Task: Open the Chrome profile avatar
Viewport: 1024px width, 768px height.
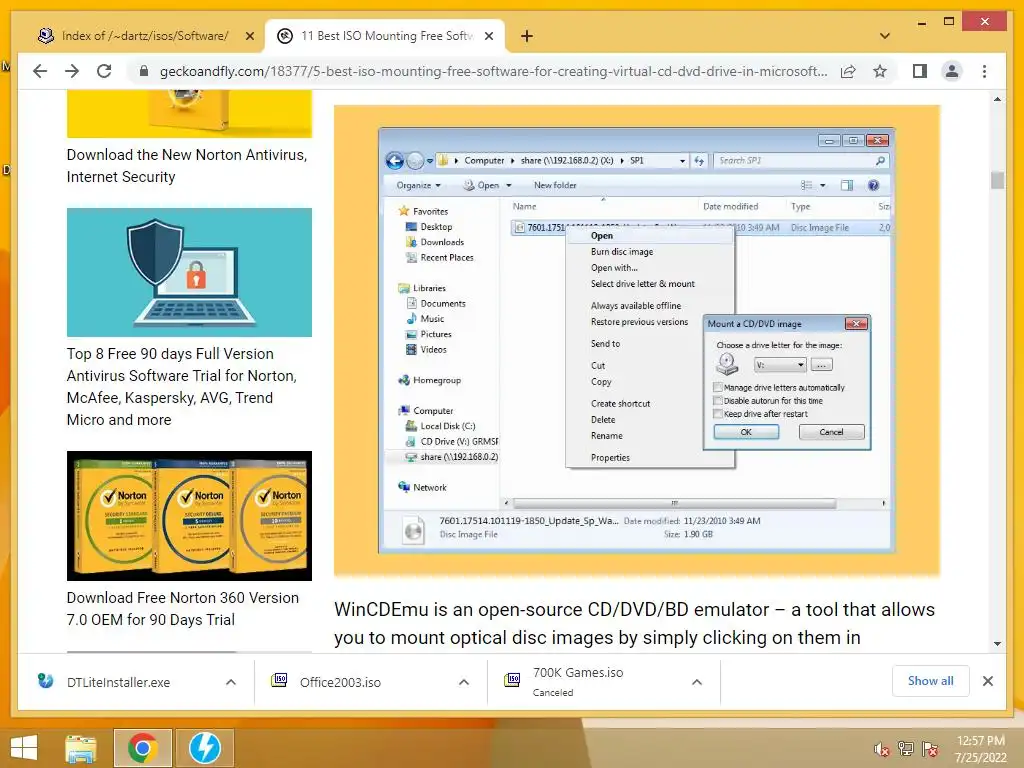Action: [x=952, y=71]
